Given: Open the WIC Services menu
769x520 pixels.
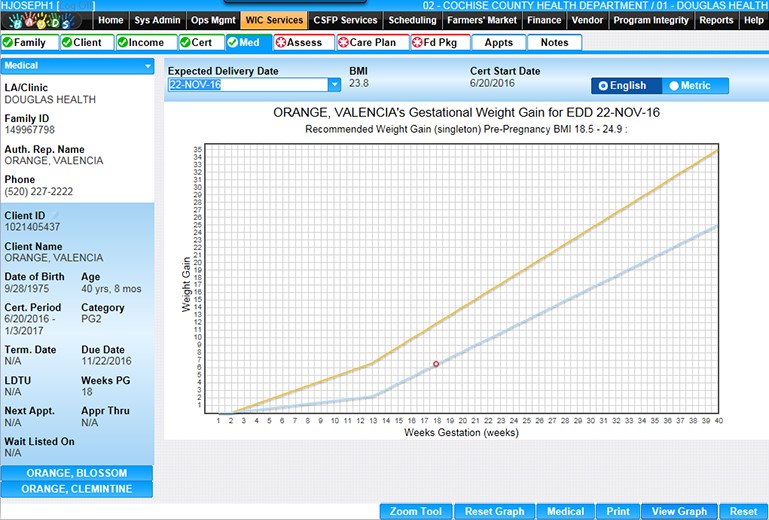Looking at the screenshot, I should (x=272, y=20).
